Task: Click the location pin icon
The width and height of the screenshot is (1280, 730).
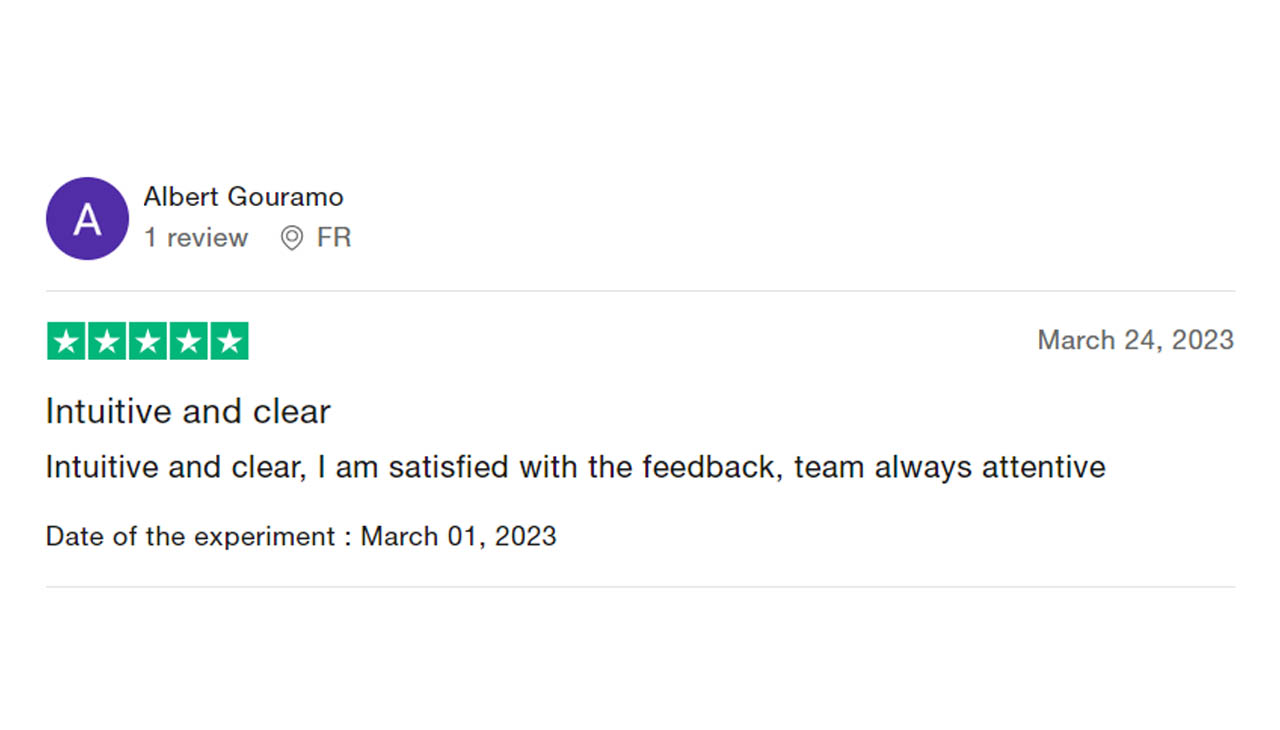Action: 291,238
